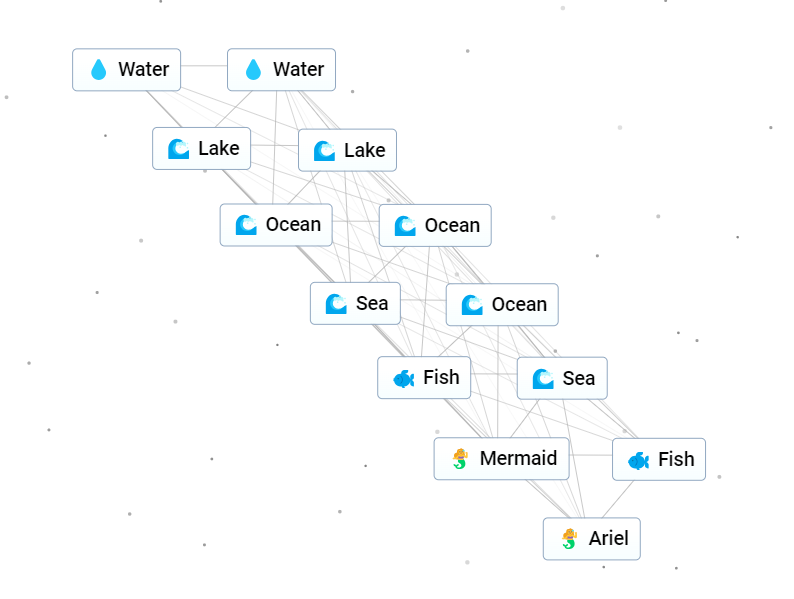The width and height of the screenshot is (794, 599).
Task: Select the Fish label next to Mermaid
Action: (676, 459)
